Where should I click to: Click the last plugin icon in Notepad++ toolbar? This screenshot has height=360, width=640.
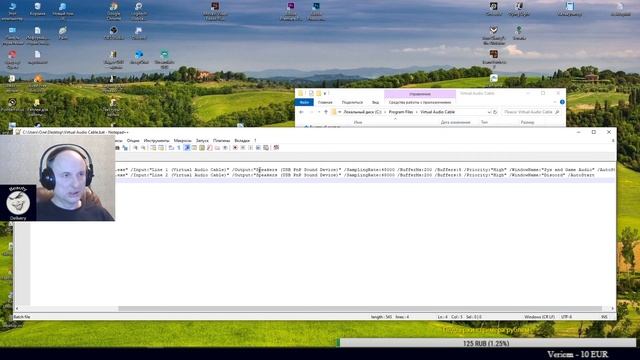276,148
